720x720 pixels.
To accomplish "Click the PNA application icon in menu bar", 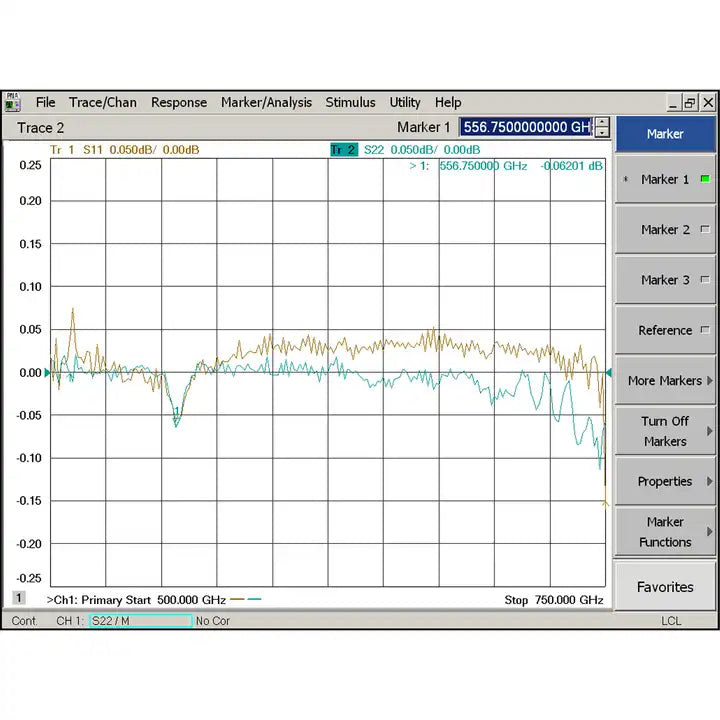I will [13, 102].
